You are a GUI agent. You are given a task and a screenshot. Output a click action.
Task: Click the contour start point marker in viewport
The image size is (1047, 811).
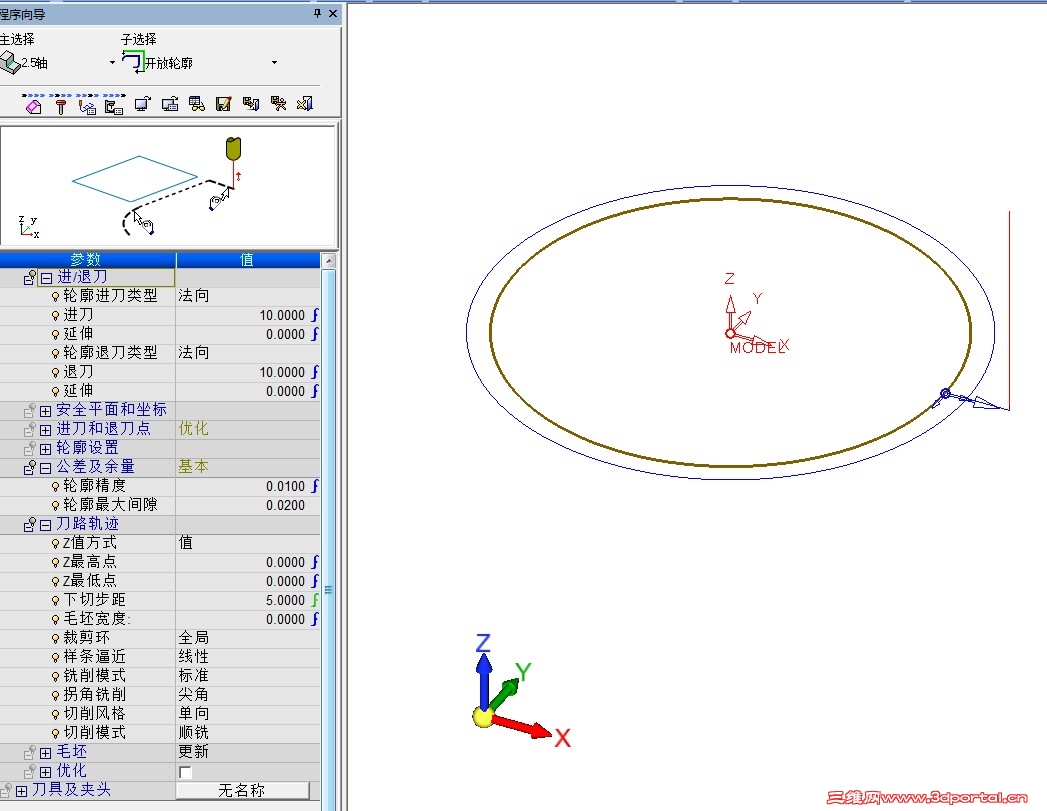tap(946, 394)
